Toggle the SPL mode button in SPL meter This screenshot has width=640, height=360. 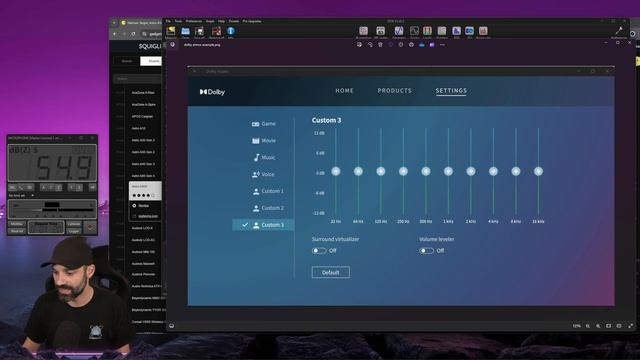tap(13, 187)
